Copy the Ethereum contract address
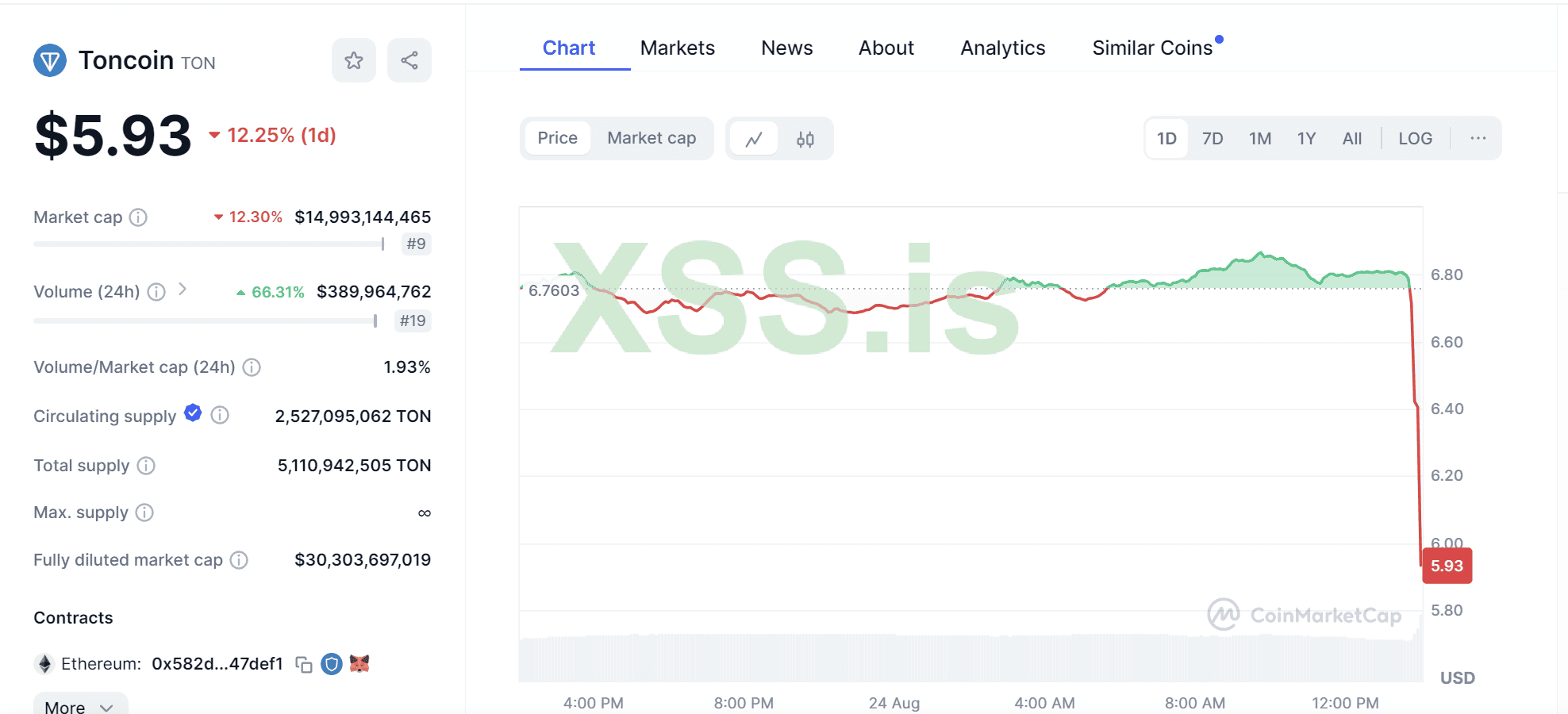This screenshot has width=1568, height=714. 304,664
